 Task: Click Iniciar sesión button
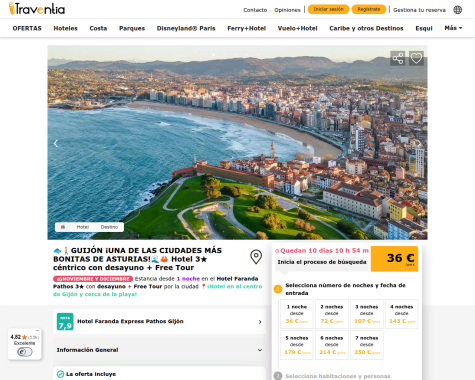[x=328, y=9]
